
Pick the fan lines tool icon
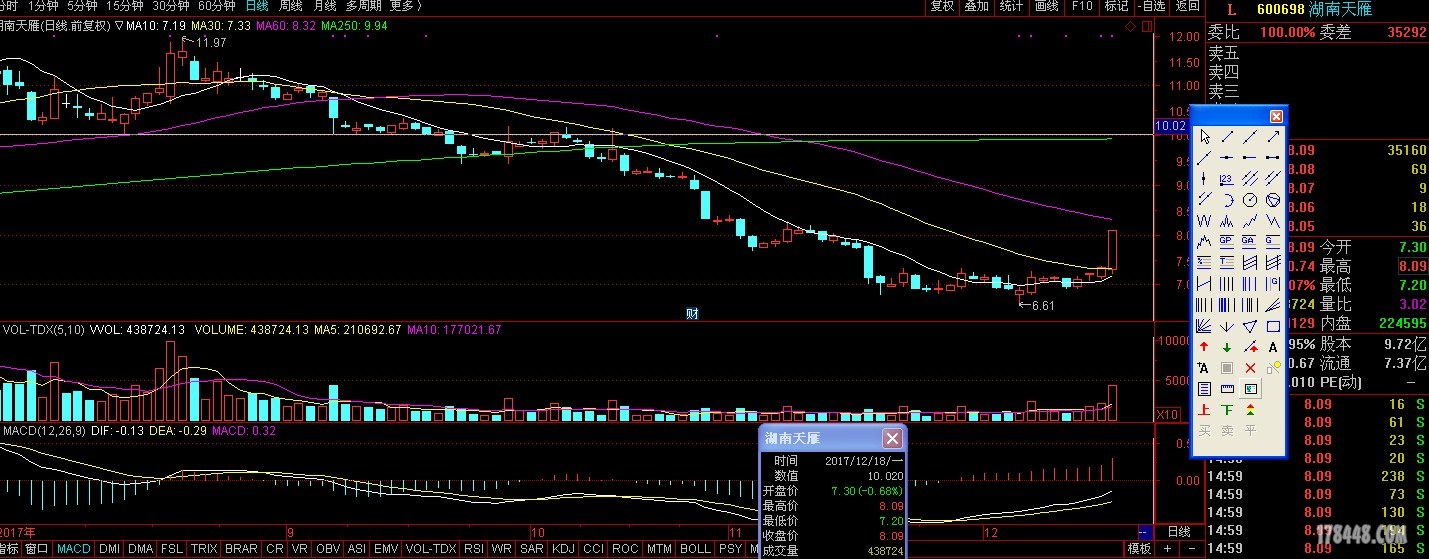pyautogui.click(x=1205, y=325)
